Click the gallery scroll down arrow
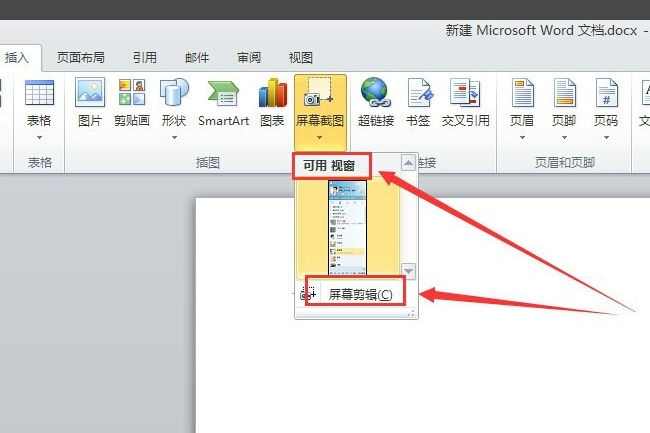650x433 pixels. (x=408, y=271)
